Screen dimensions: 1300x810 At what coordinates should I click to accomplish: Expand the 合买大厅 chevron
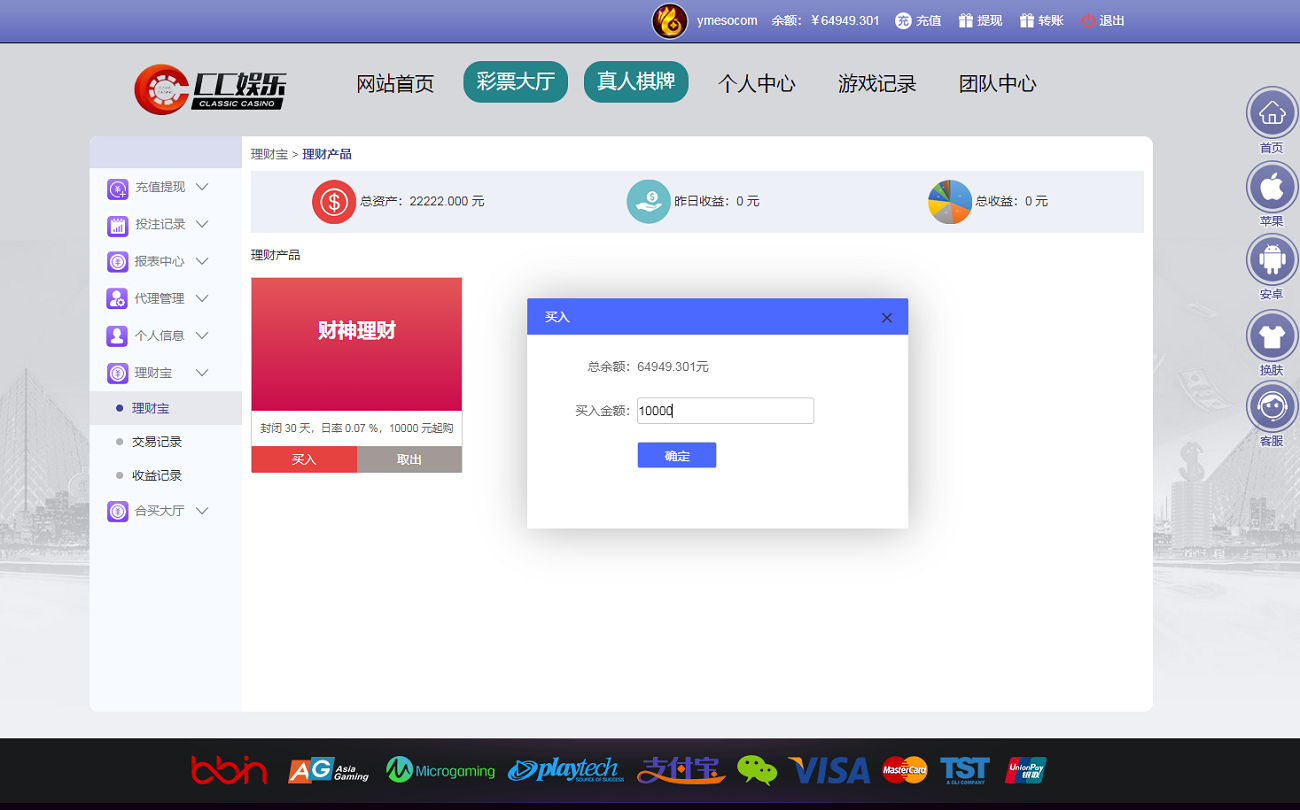(202, 510)
